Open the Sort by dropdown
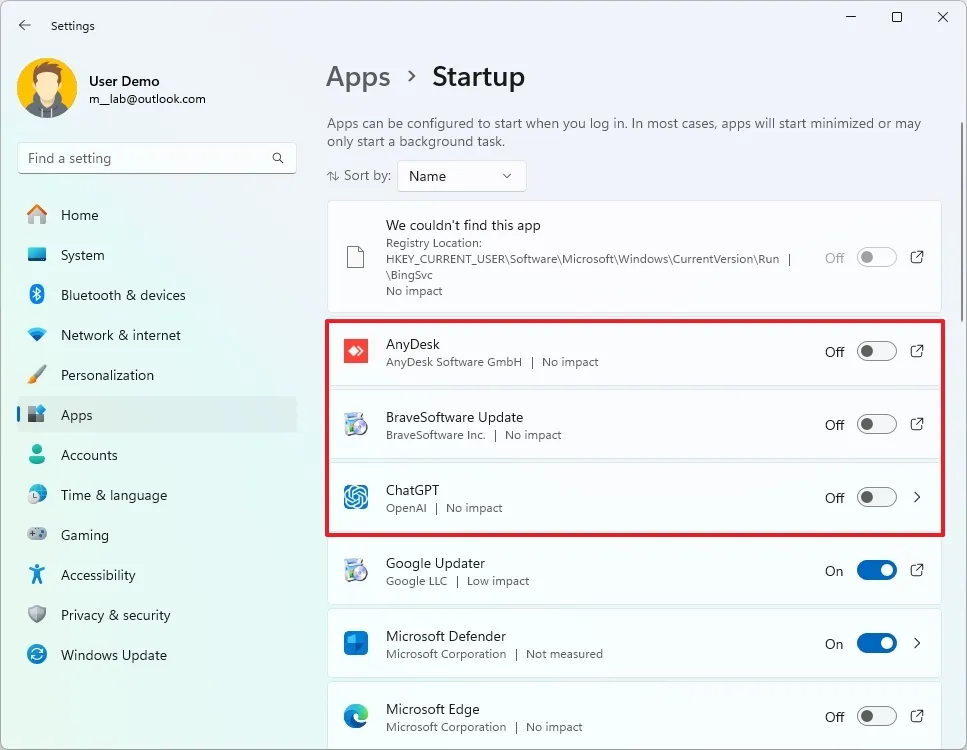The height and width of the screenshot is (750, 967). point(461,176)
